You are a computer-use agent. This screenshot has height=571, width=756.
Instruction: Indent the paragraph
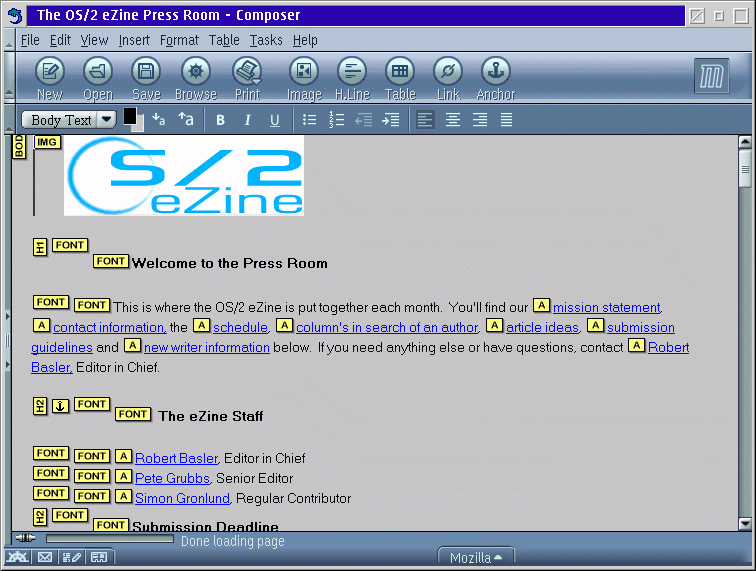(391, 120)
